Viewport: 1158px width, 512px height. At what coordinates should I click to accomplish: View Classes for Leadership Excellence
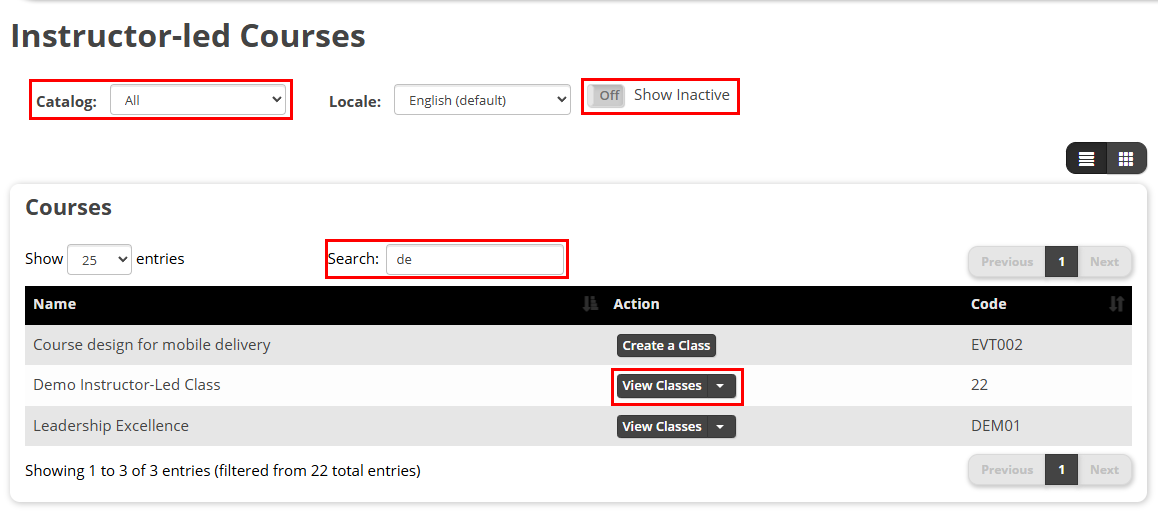pyautogui.click(x=662, y=426)
